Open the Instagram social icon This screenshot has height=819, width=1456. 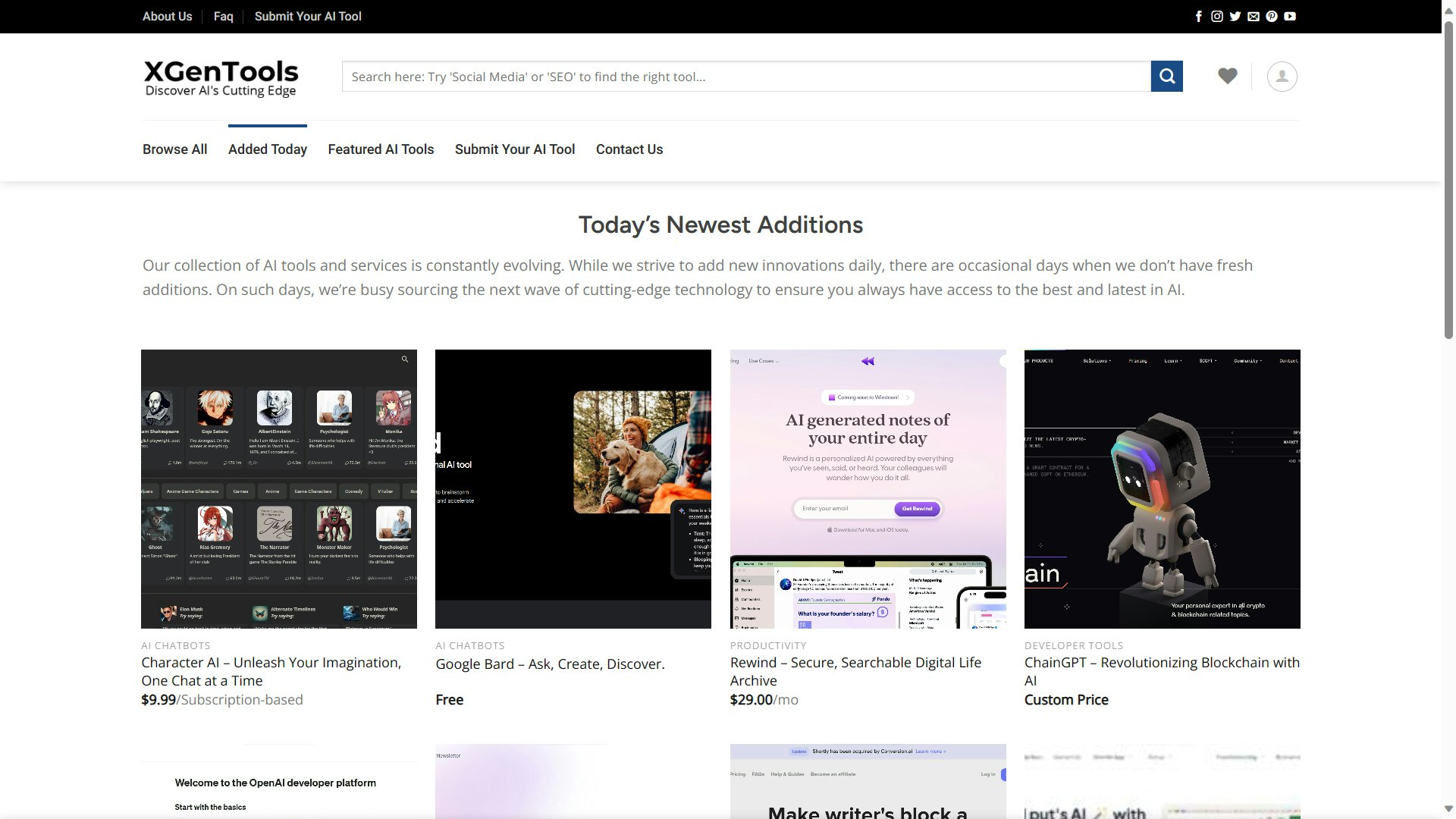tap(1216, 16)
